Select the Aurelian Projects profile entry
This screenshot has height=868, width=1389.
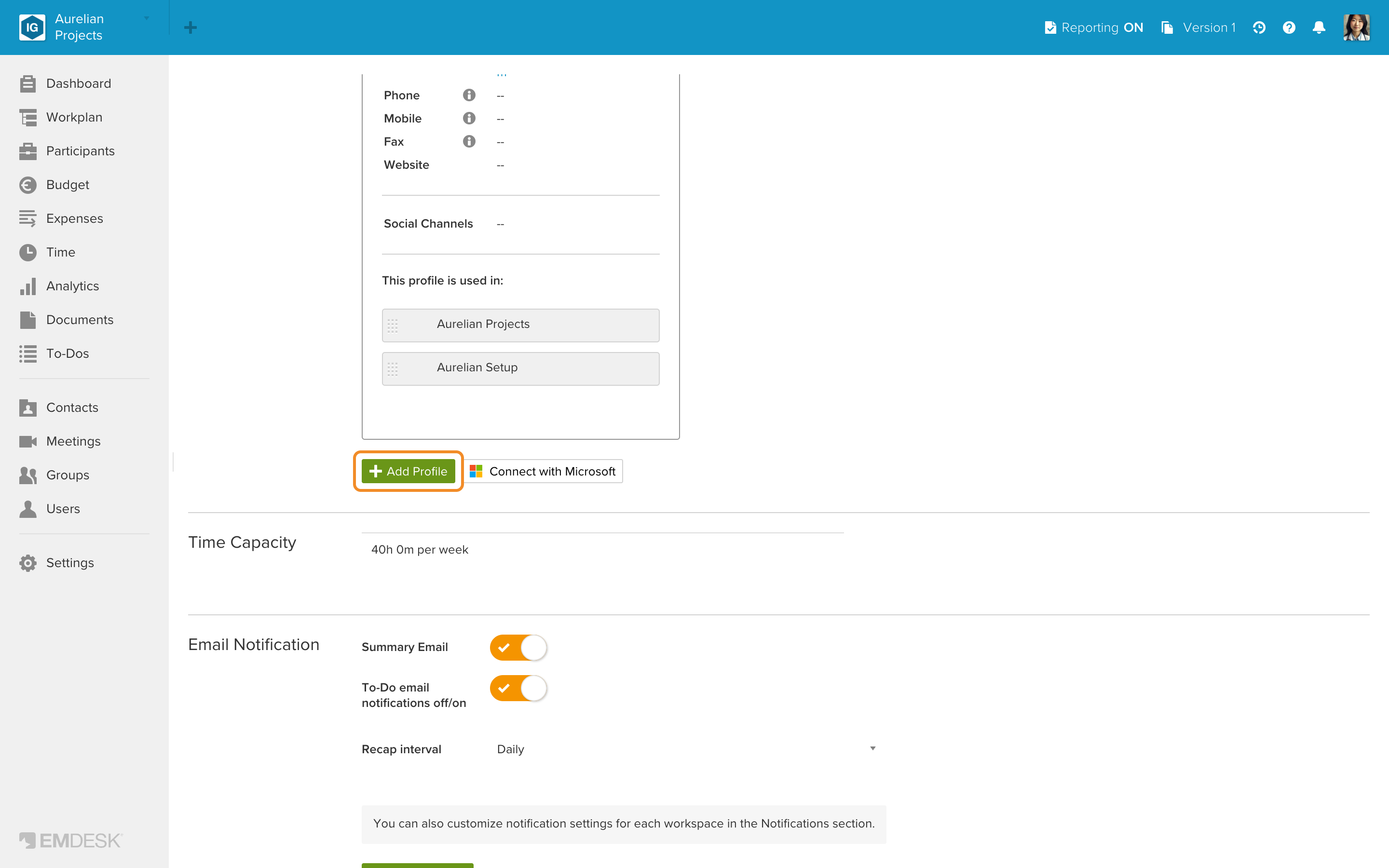point(520,325)
